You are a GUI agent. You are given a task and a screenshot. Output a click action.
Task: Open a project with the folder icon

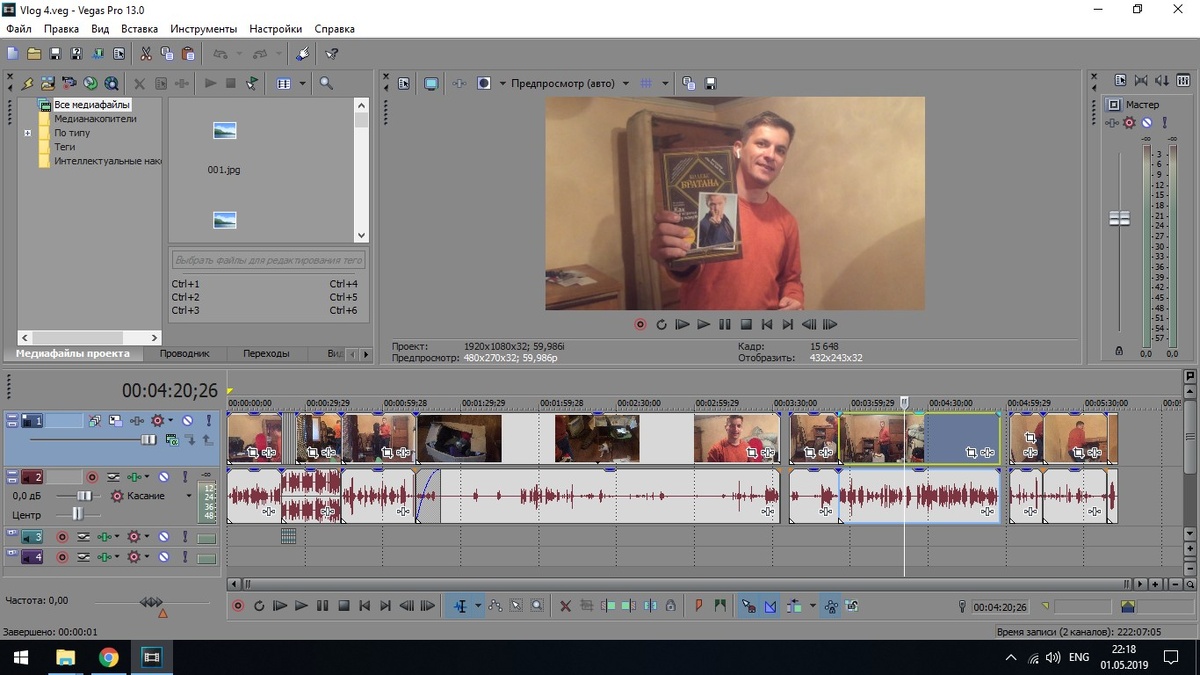(x=34, y=53)
